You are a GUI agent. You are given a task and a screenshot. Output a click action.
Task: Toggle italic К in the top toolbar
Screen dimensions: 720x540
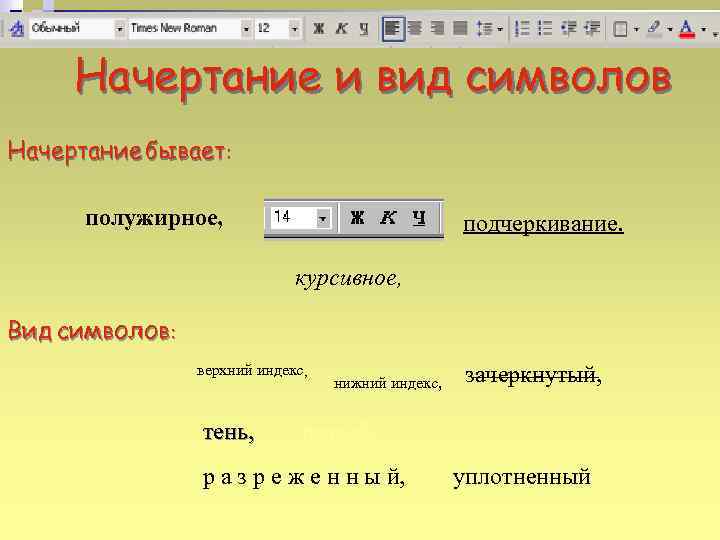click(341, 28)
